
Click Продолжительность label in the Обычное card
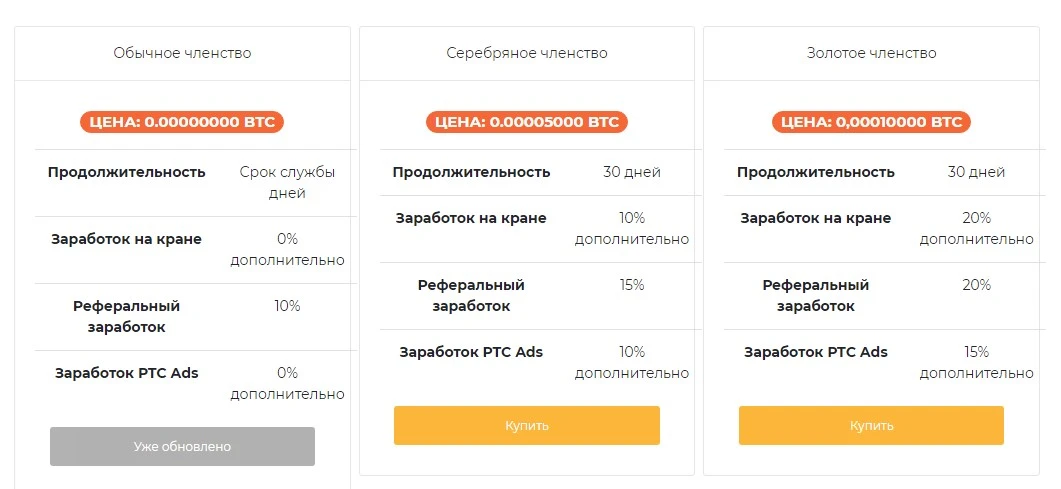tap(127, 172)
